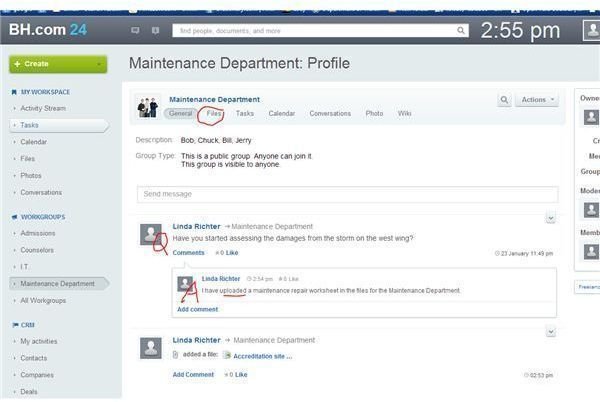This screenshot has height=402, width=600.
Task: Open Photos in sidebar
Action: pyautogui.click(x=31, y=176)
